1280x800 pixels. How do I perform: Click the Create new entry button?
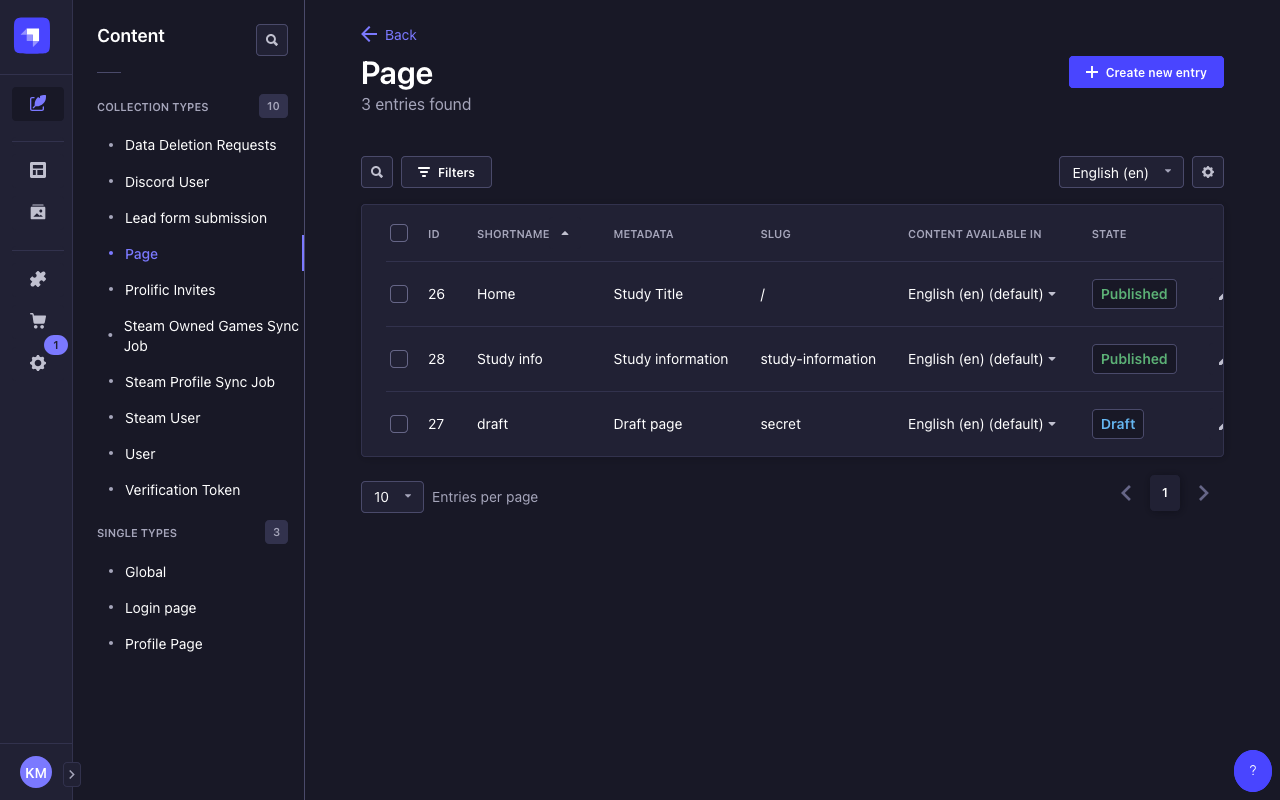(1146, 71)
